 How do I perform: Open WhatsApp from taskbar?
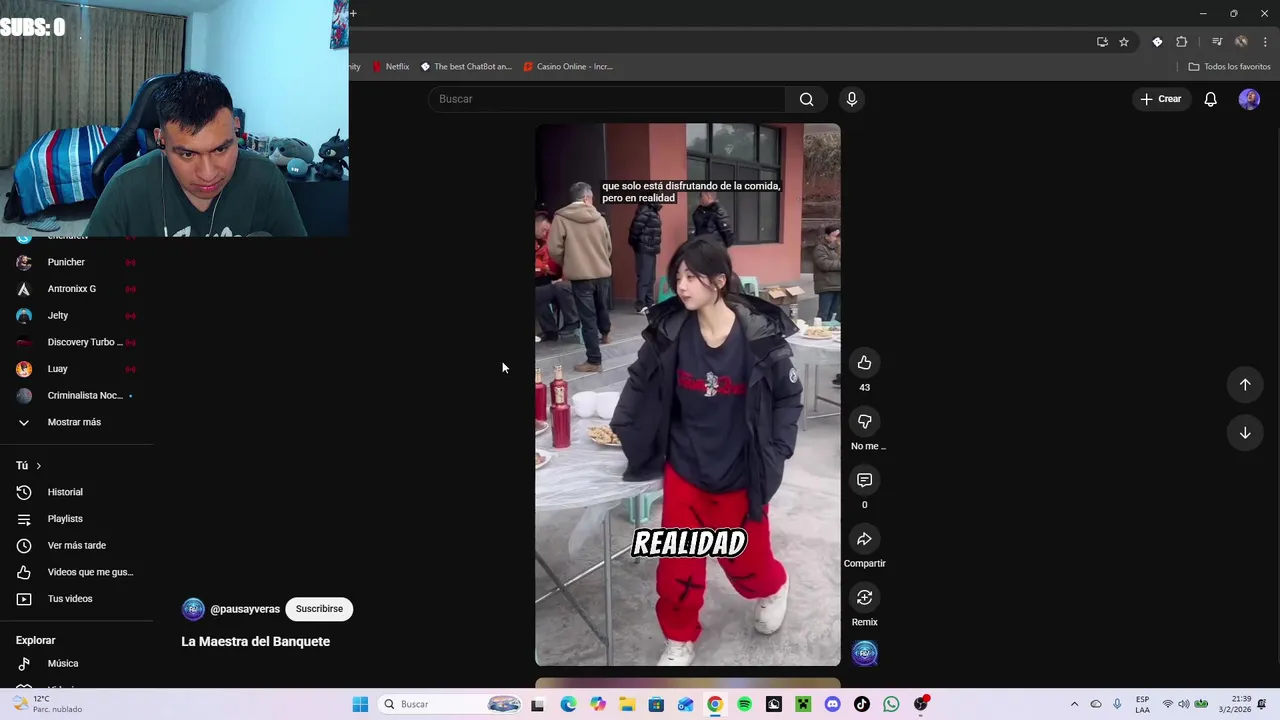click(891, 704)
